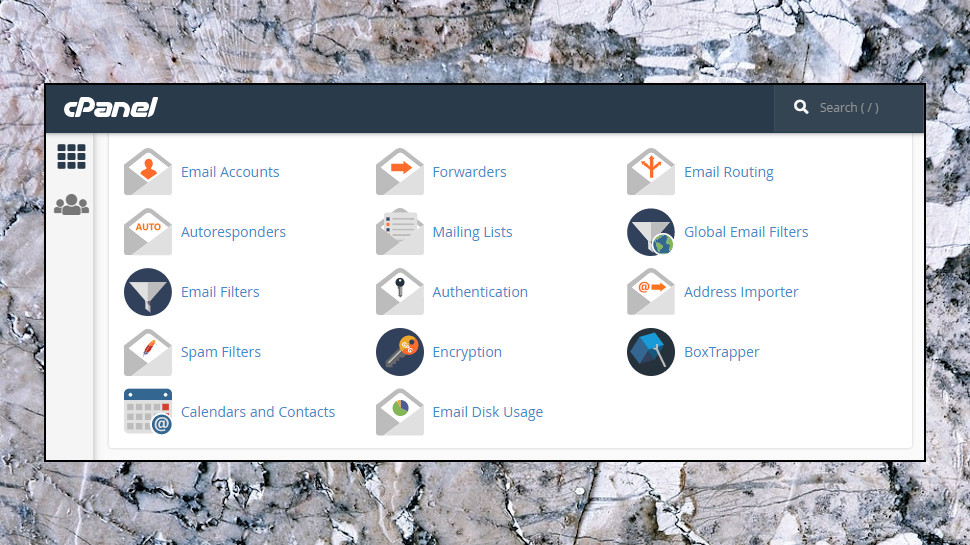Click the Email Accounts envelope icon
This screenshot has width=970, height=545.
pyautogui.click(x=148, y=171)
